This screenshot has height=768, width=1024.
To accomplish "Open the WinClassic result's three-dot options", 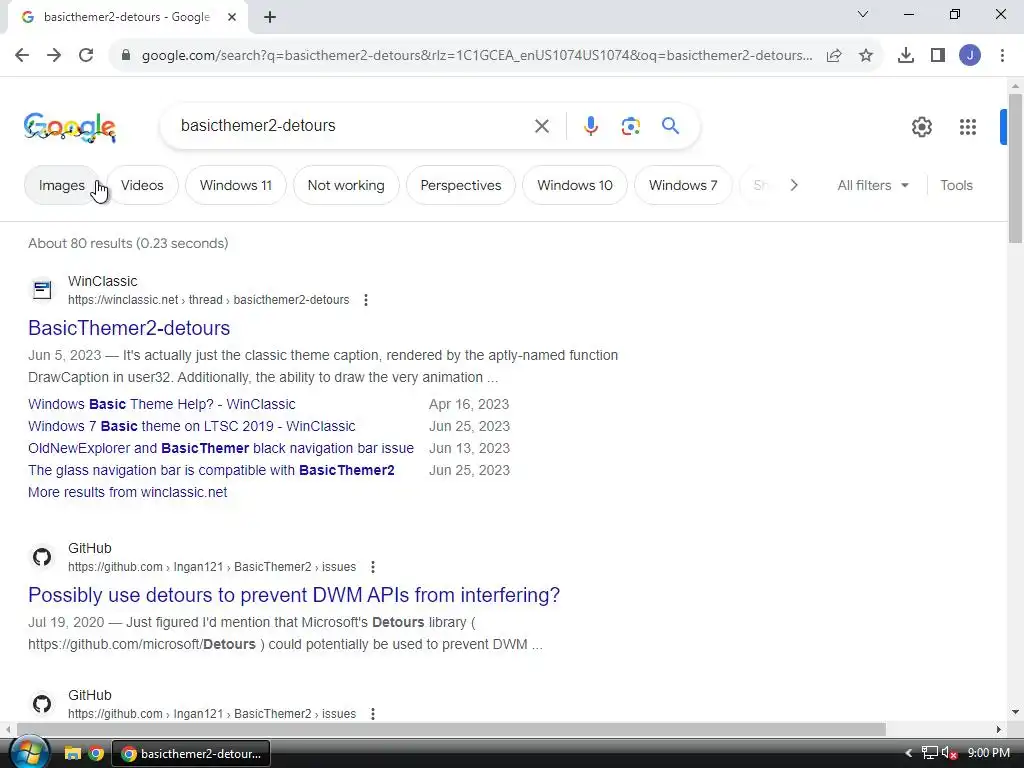I will tap(366, 300).
